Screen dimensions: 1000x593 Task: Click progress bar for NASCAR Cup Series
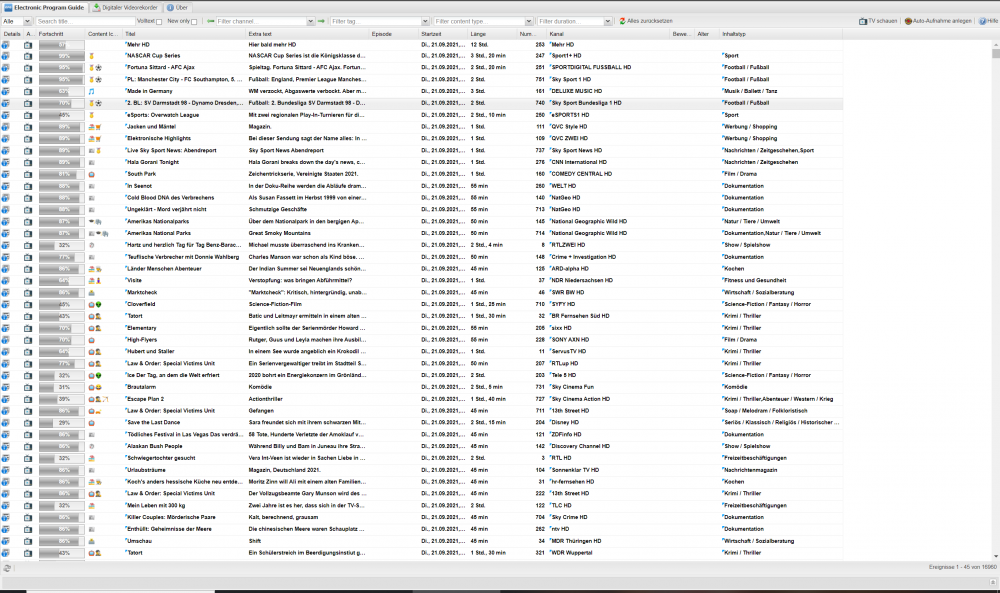61,56
